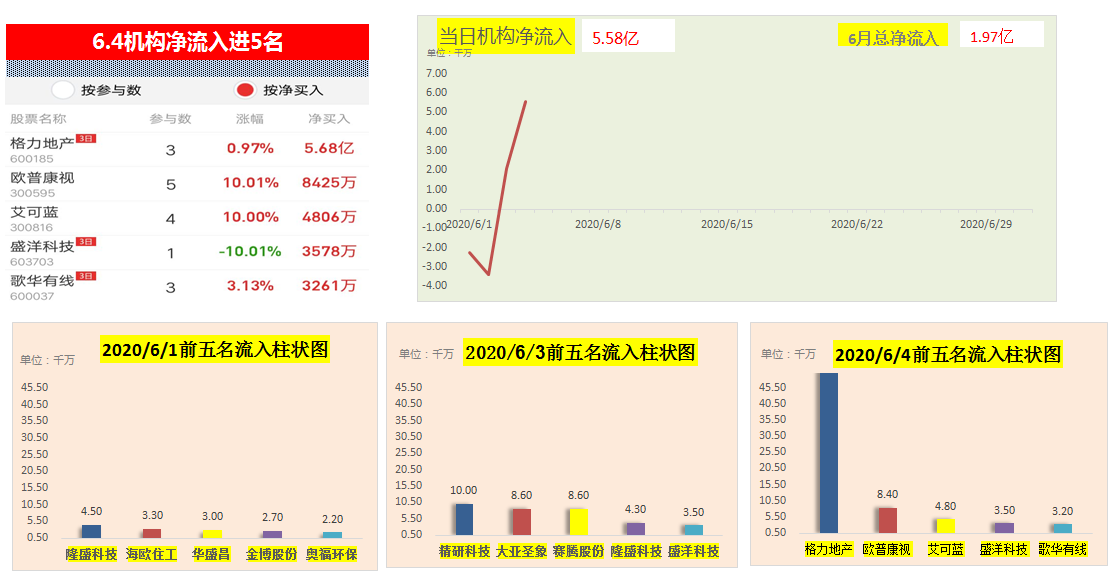Screen dimensions: 1117x578
Task: Open 盛洋科技 stock in the table
Action: pos(42,246)
